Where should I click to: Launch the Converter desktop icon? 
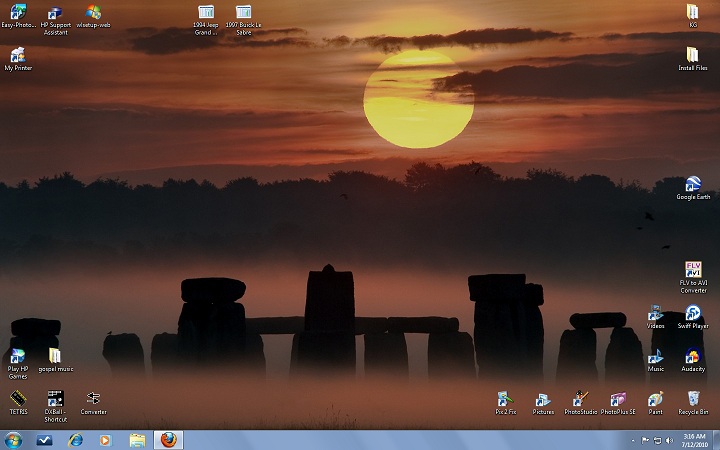pos(93,403)
